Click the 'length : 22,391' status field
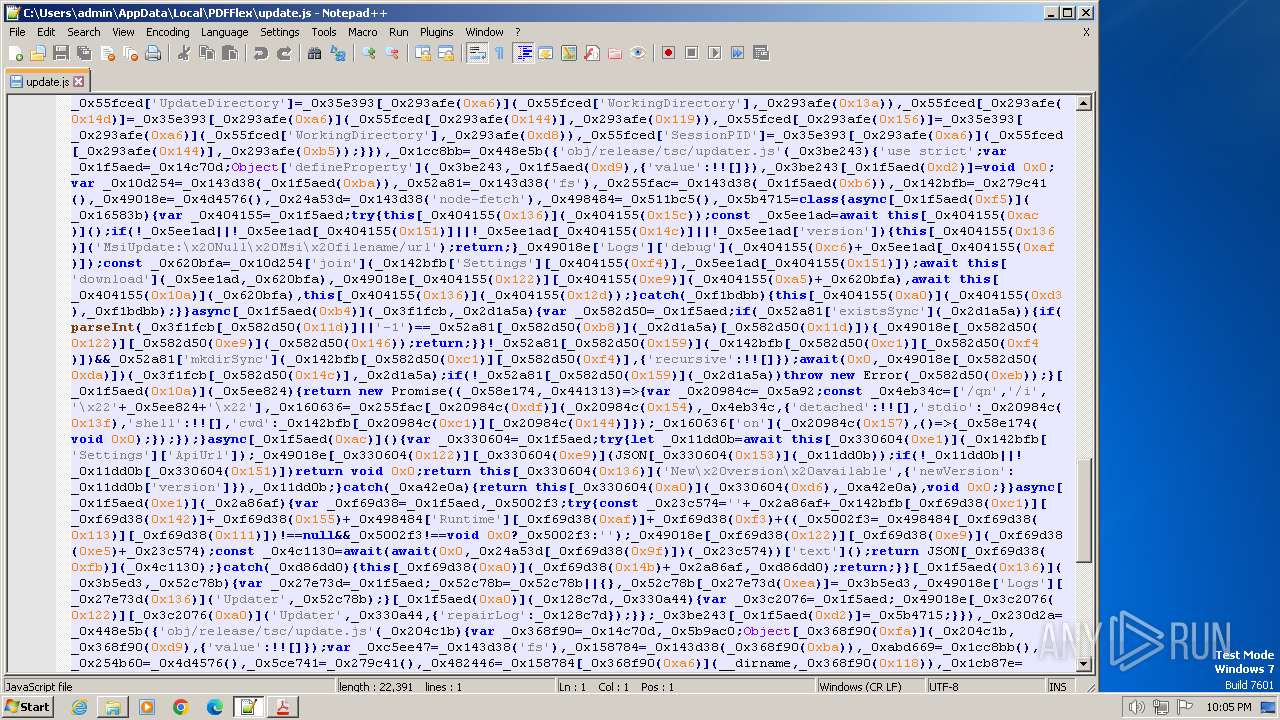1280x720 pixels. tap(376, 687)
